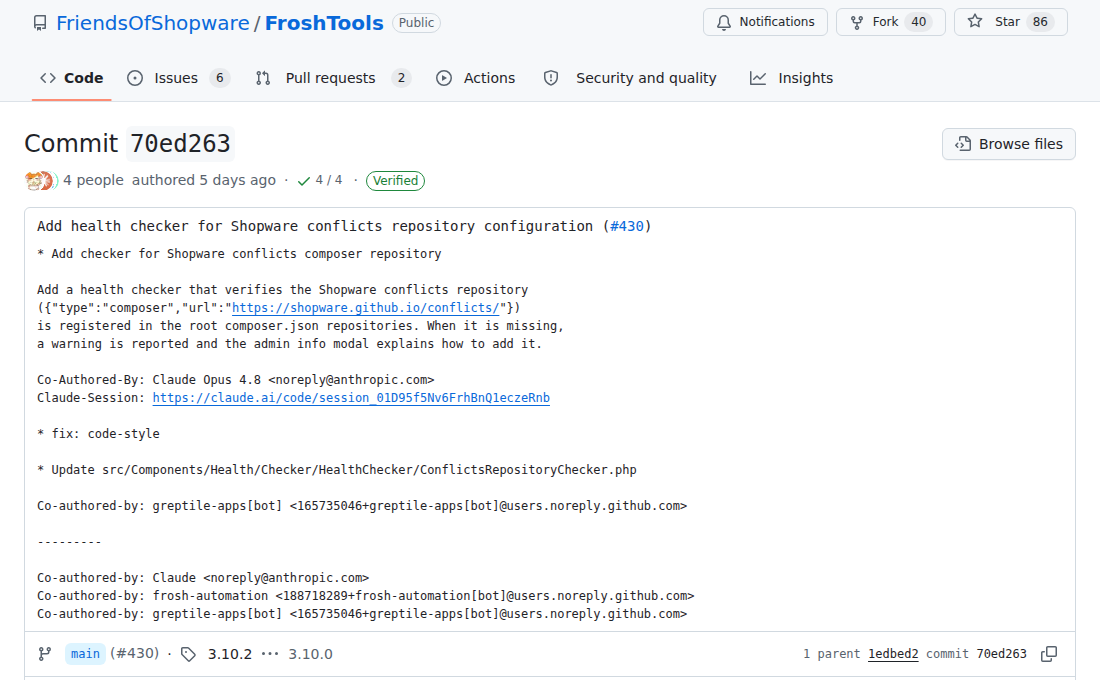Click the frosh-automation co-author line

coord(365,596)
